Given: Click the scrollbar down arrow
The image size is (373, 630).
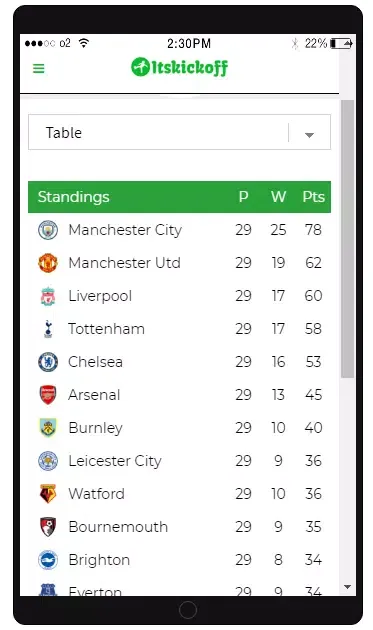Looking at the screenshot, I should tap(348, 587).
